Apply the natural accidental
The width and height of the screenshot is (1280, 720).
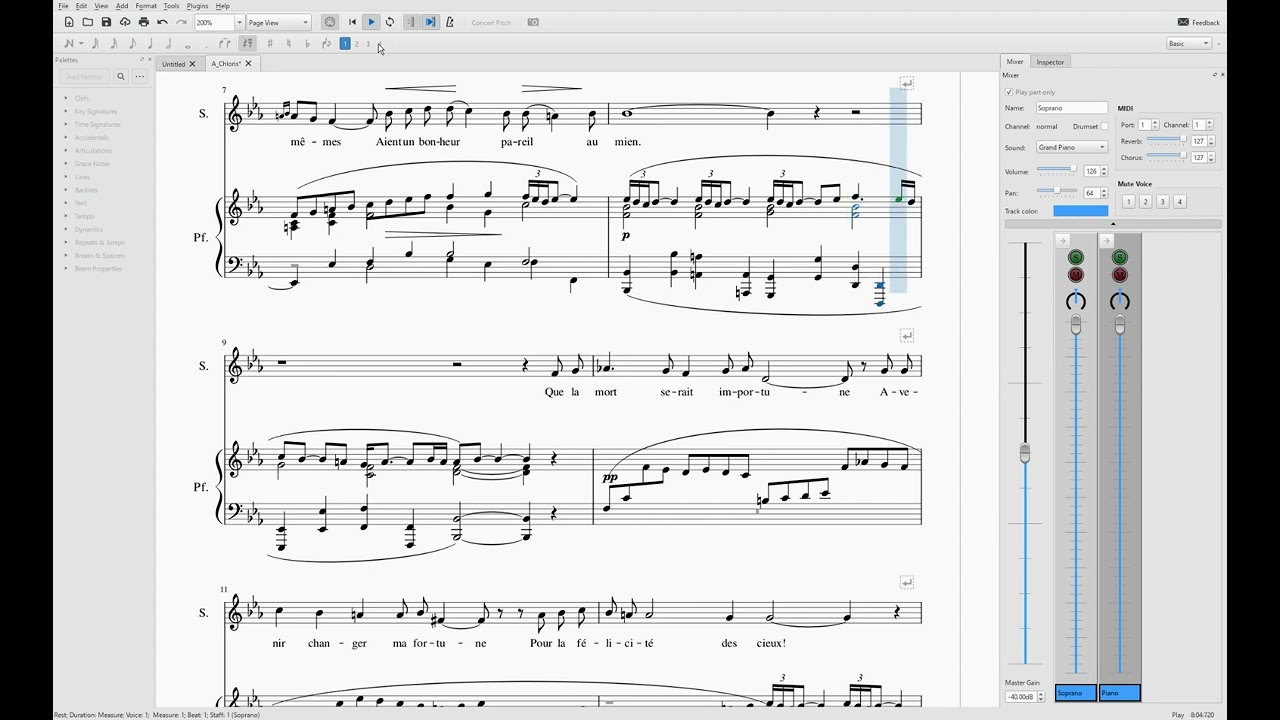289,43
